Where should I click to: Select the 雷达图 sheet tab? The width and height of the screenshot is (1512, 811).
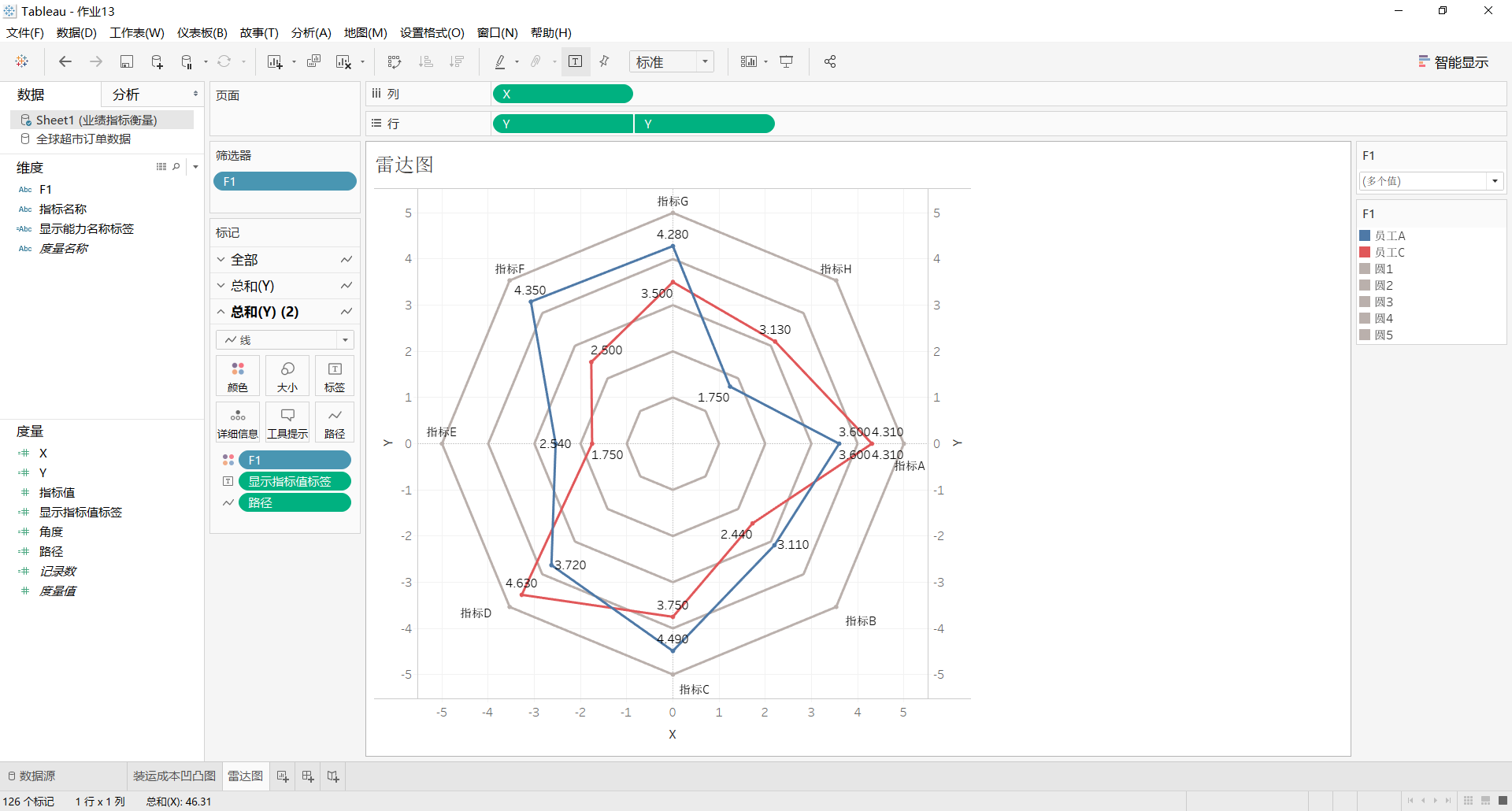click(245, 776)
